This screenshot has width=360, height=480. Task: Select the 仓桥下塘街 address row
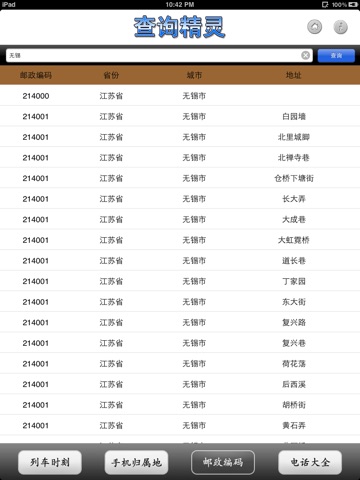coord(180,178)
